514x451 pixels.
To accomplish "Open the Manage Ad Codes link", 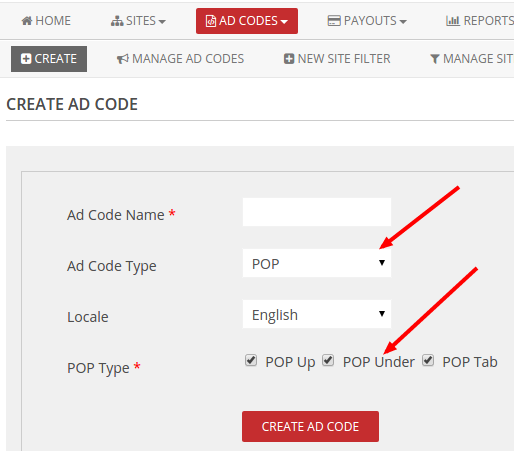I will point(180,59).
